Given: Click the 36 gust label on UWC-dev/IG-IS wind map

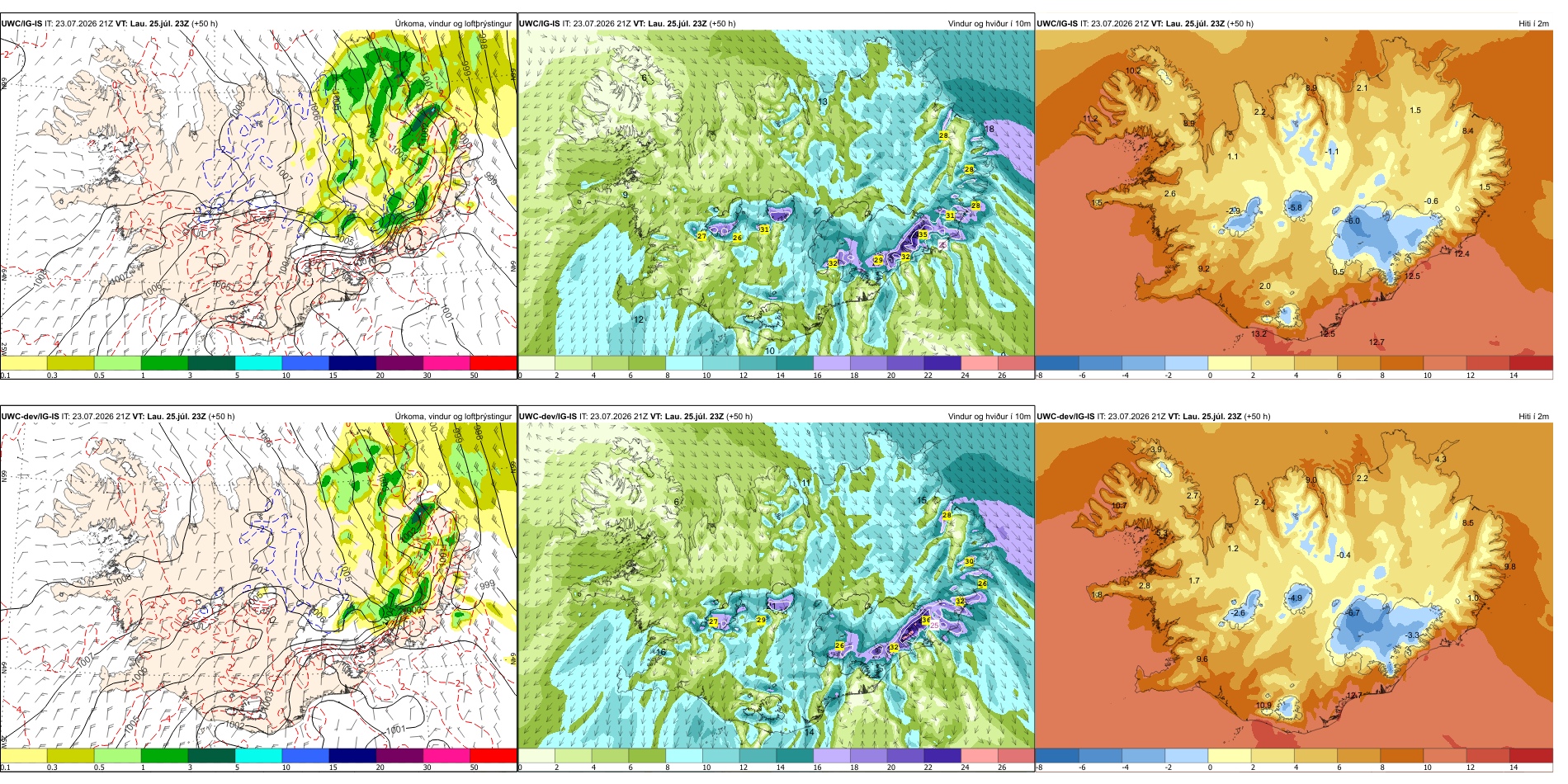Looking at the screenshot, I should [x=926, y=620].
